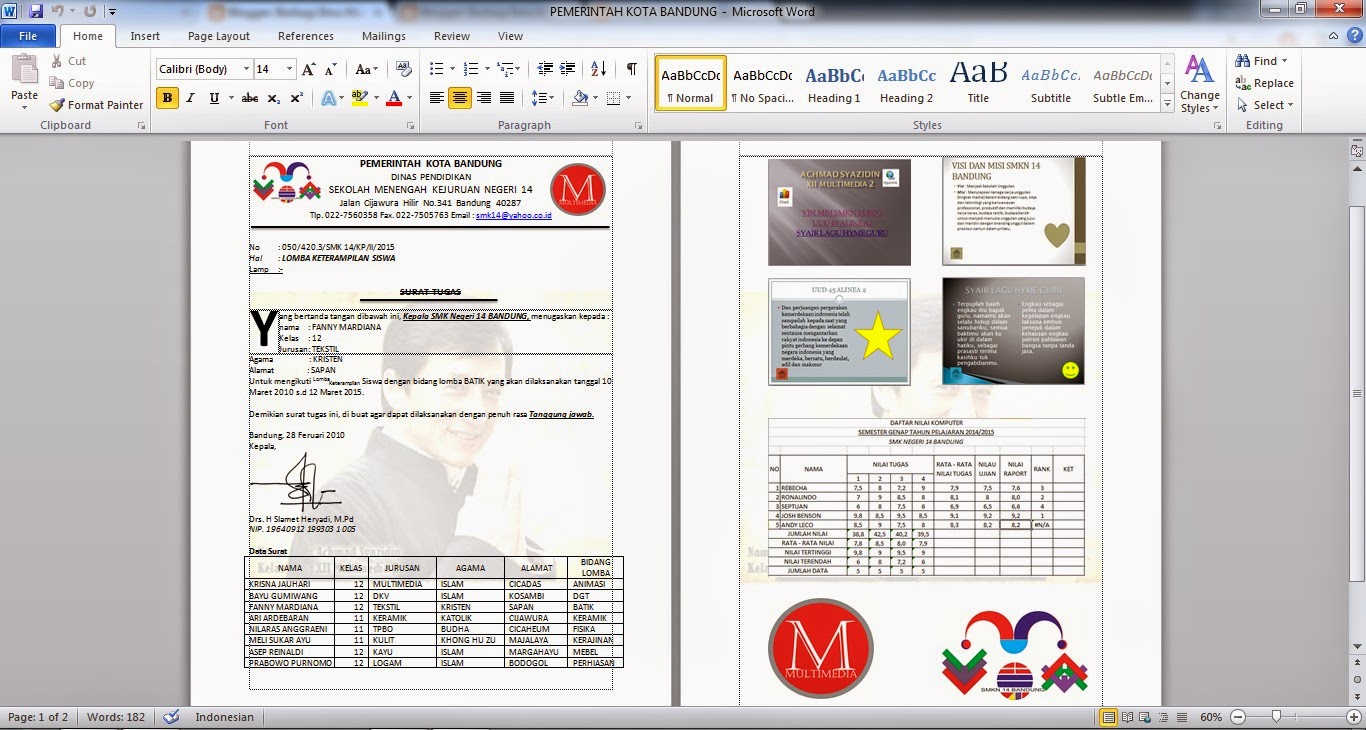Click the red font color button

tap(392, 98)
